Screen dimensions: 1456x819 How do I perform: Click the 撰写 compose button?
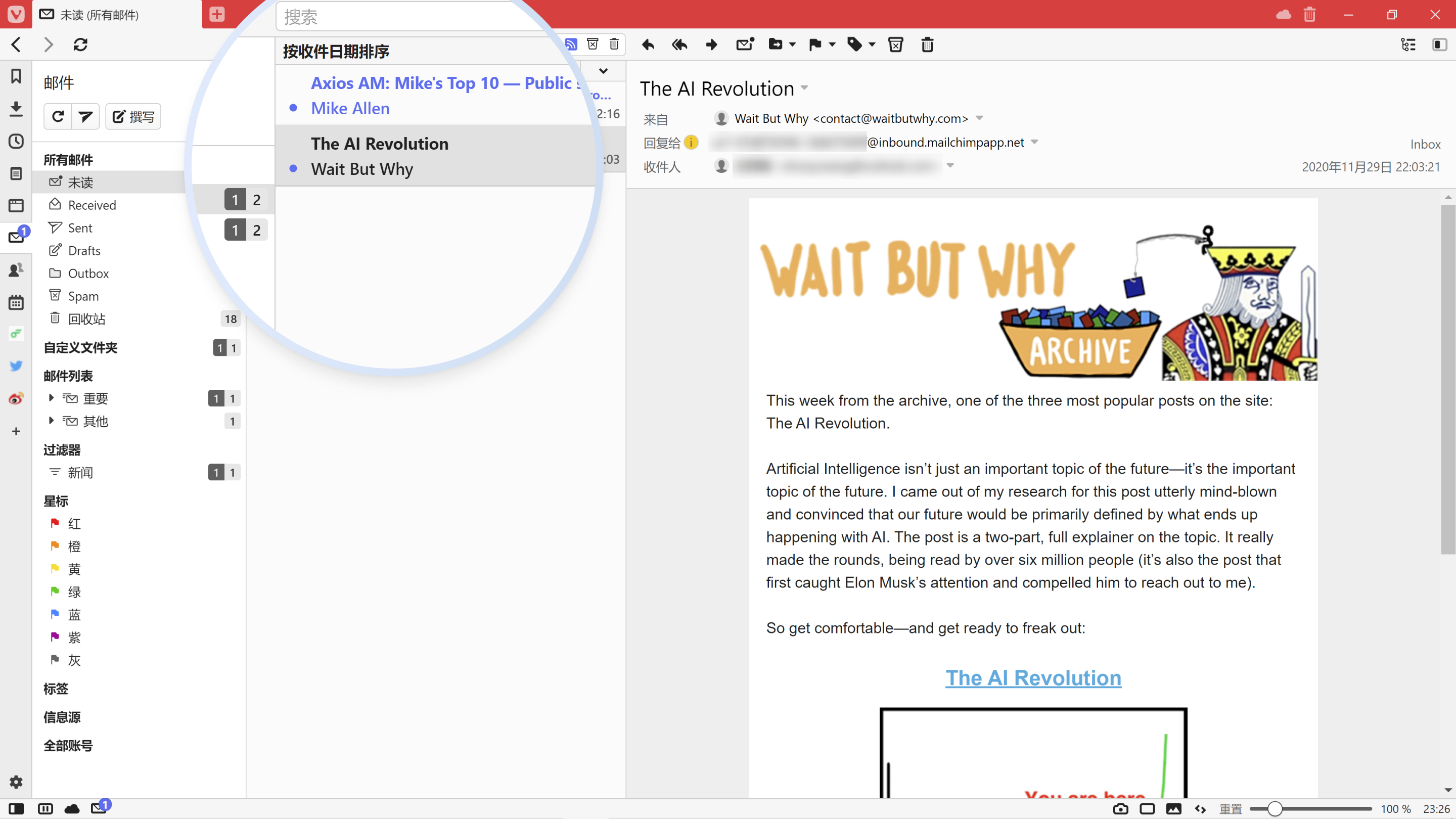133,116
